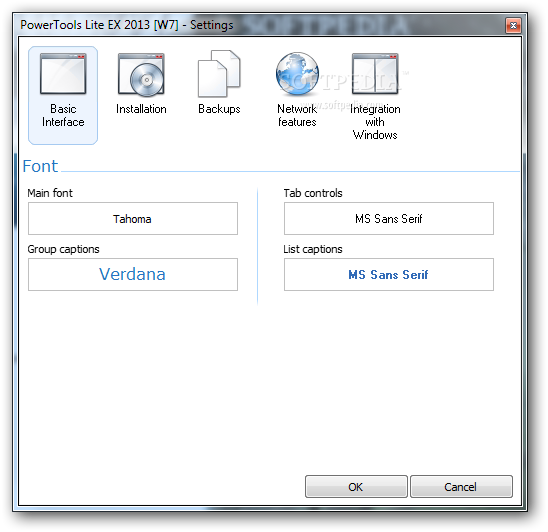Image resolution: width=548 pixels, height=532 pixels.
Task: Open the Installation settings category
Action: point(141,84)
